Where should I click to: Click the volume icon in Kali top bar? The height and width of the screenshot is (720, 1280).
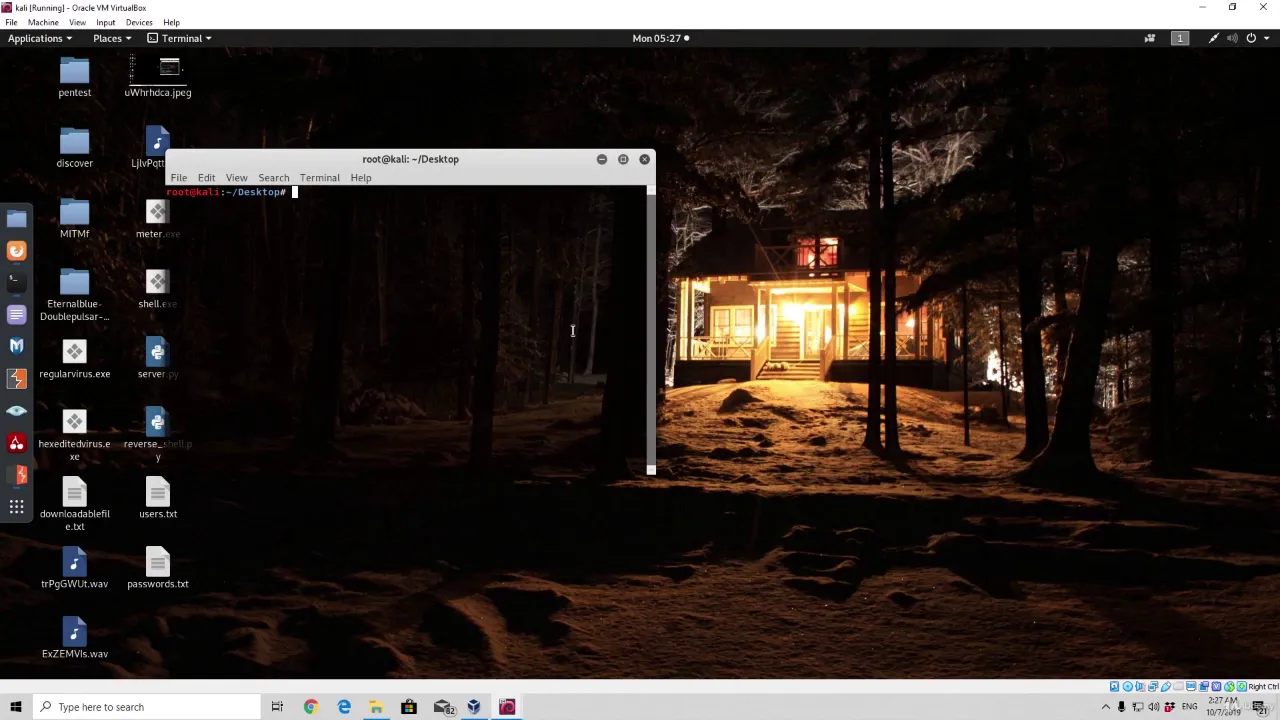pyautogui.click(x=1232, y=38)
